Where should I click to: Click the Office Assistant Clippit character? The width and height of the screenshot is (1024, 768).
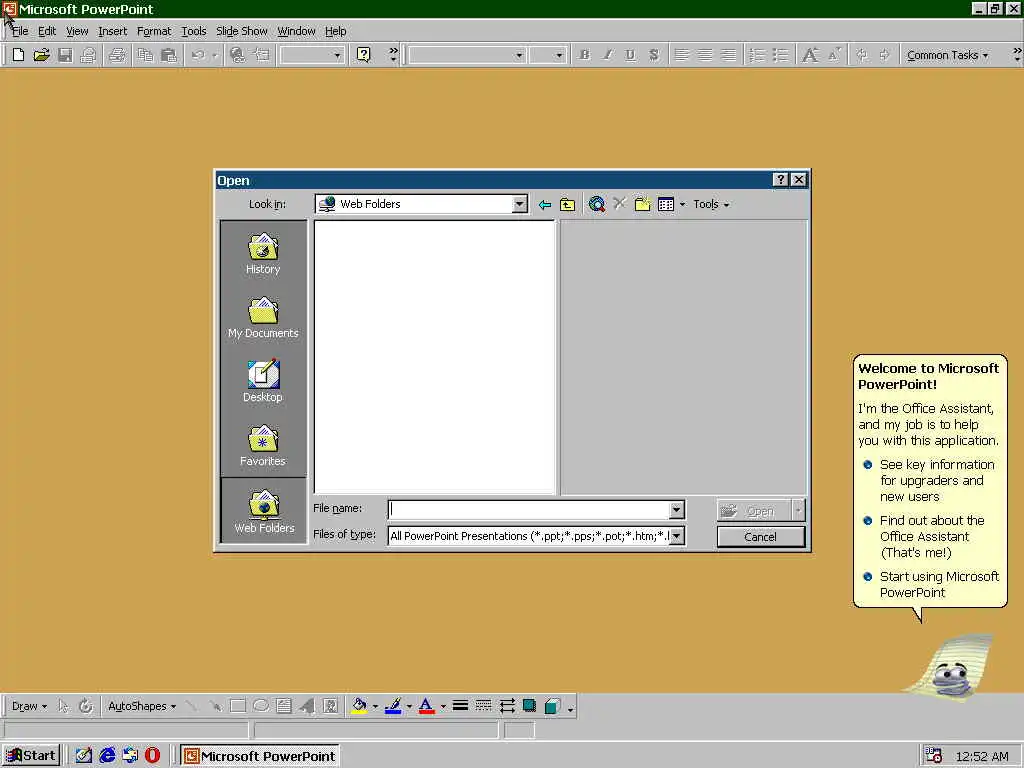click(x=952, y=667)
